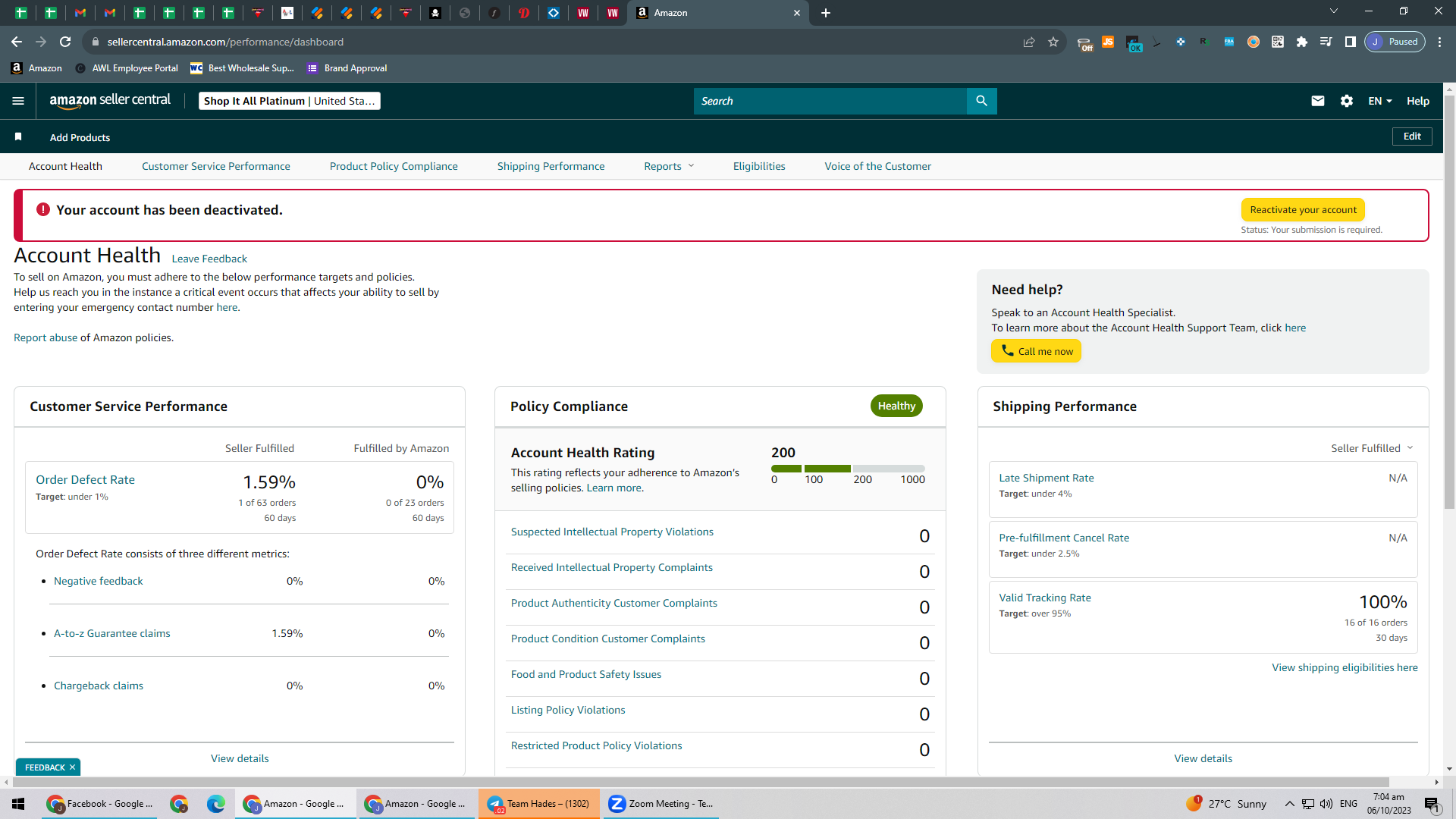Dismiss the FEEDBACK tag with its X
This screenshot has height=819, width=1456.
72,767
